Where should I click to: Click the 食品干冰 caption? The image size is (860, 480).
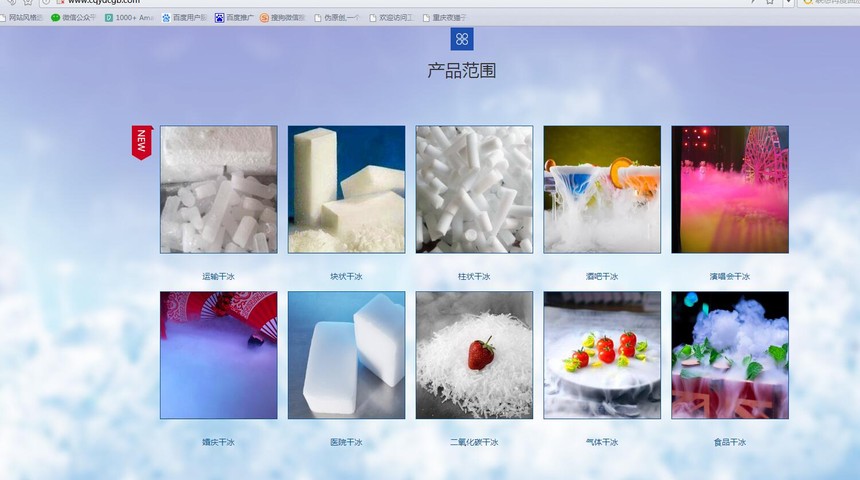pos(729,442)
